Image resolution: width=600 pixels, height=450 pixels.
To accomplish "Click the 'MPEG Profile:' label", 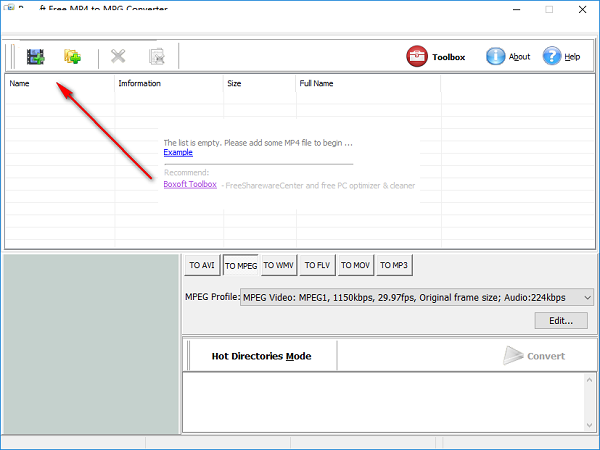I will pos(212,297).
